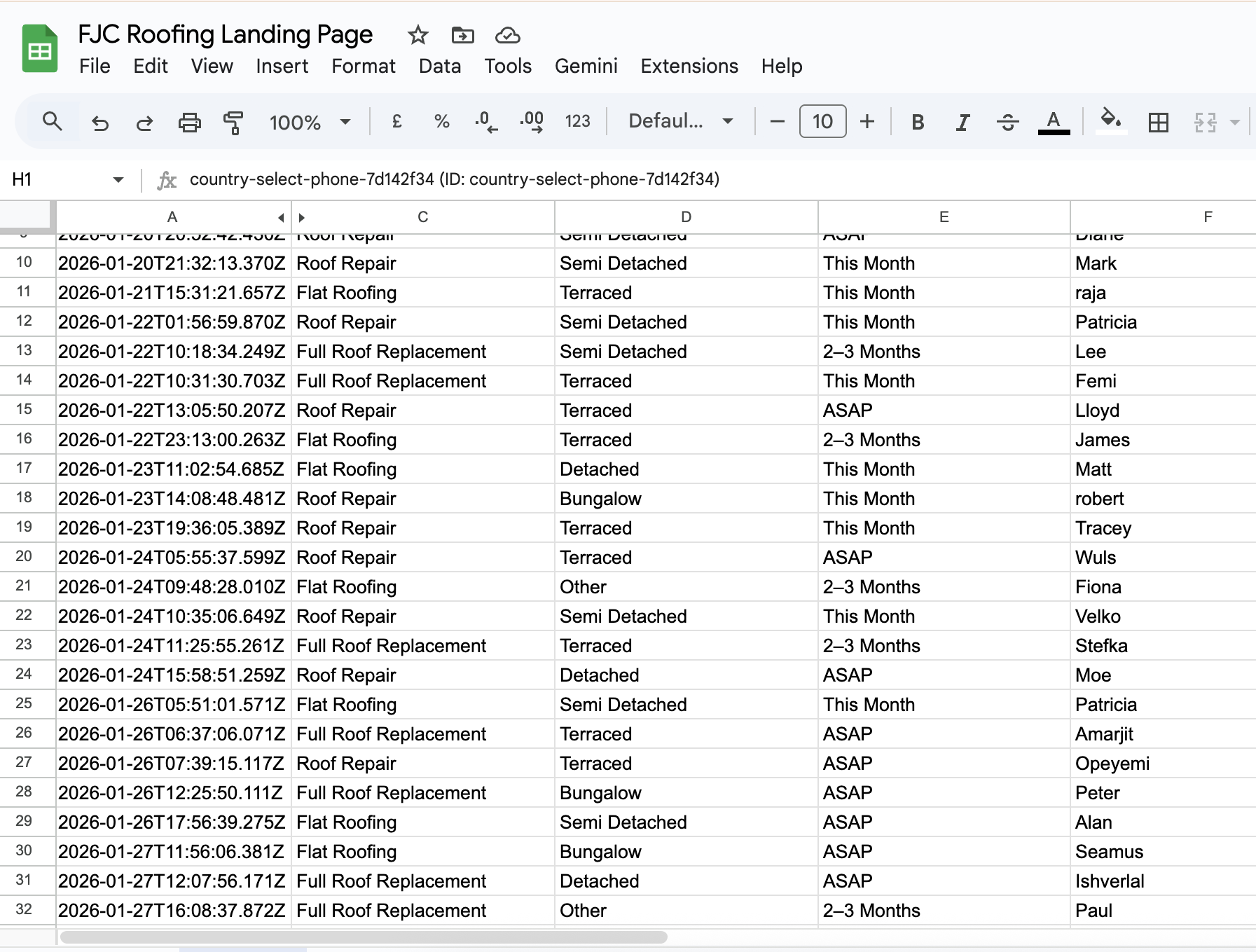Open the name box dropdown
This screenshot has width=1256, height=952.
click(x=118, y=179)
